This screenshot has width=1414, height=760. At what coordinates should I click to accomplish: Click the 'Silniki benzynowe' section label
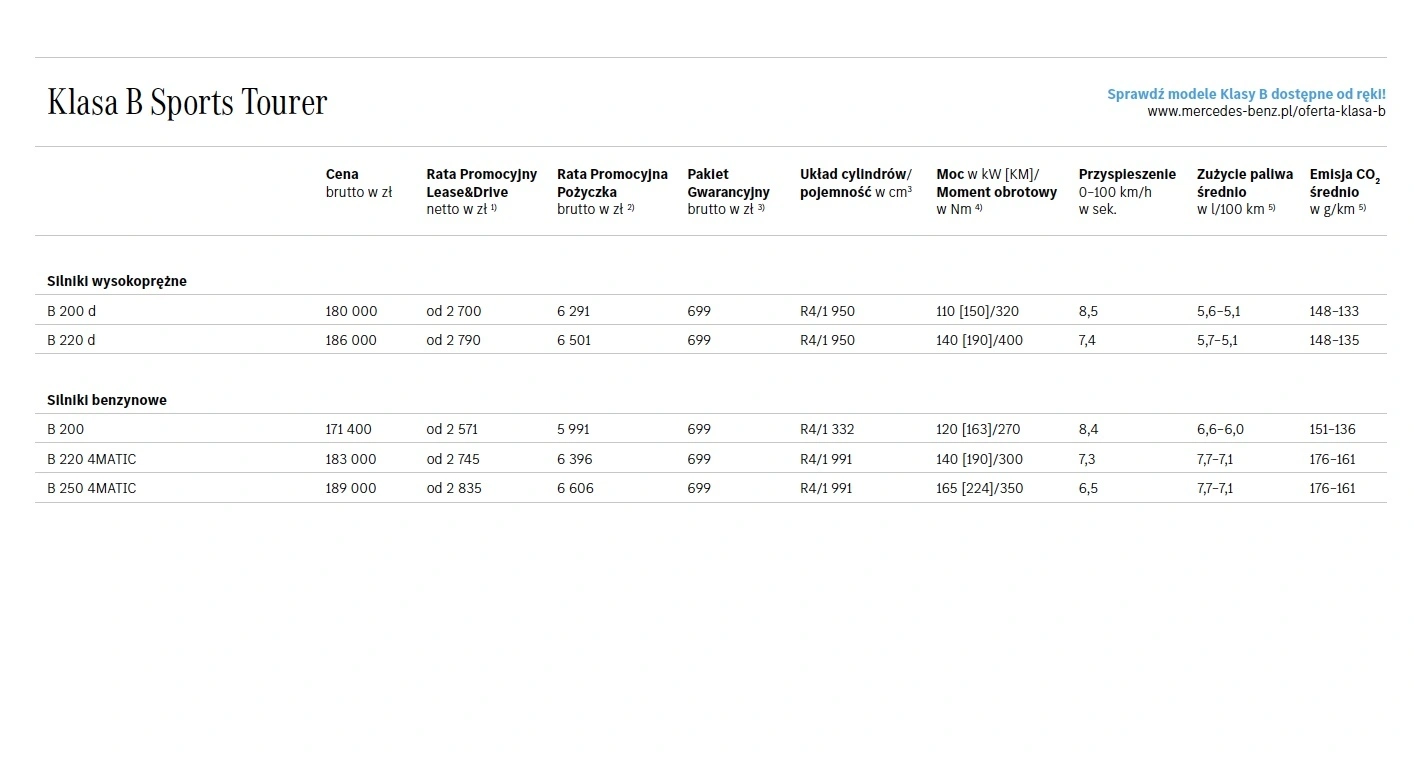(x=107, y=400)
